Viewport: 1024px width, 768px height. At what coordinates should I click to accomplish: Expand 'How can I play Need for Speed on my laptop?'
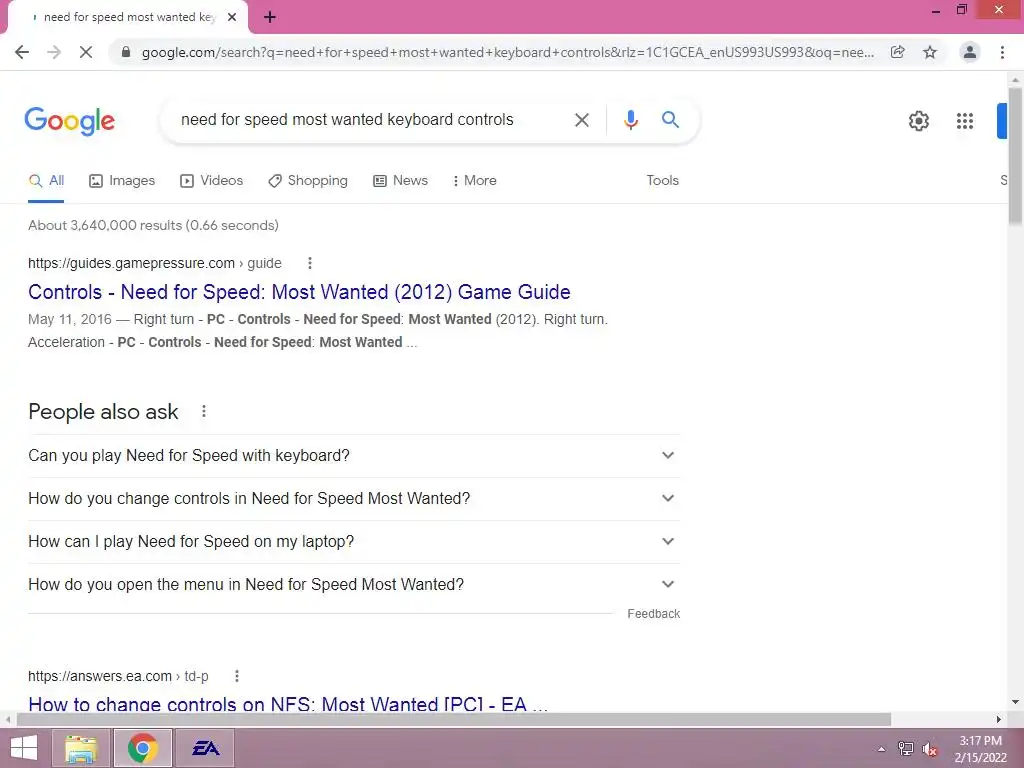[x=354, y=542]
